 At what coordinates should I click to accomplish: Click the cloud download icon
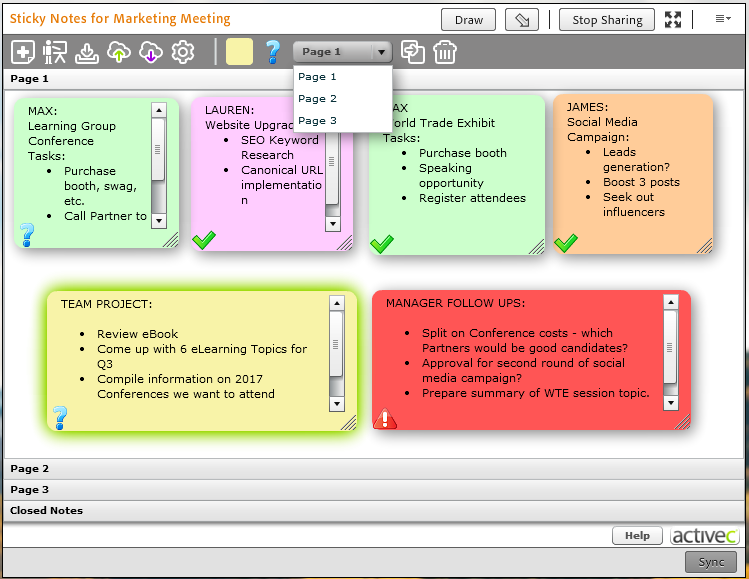(151, 52)
